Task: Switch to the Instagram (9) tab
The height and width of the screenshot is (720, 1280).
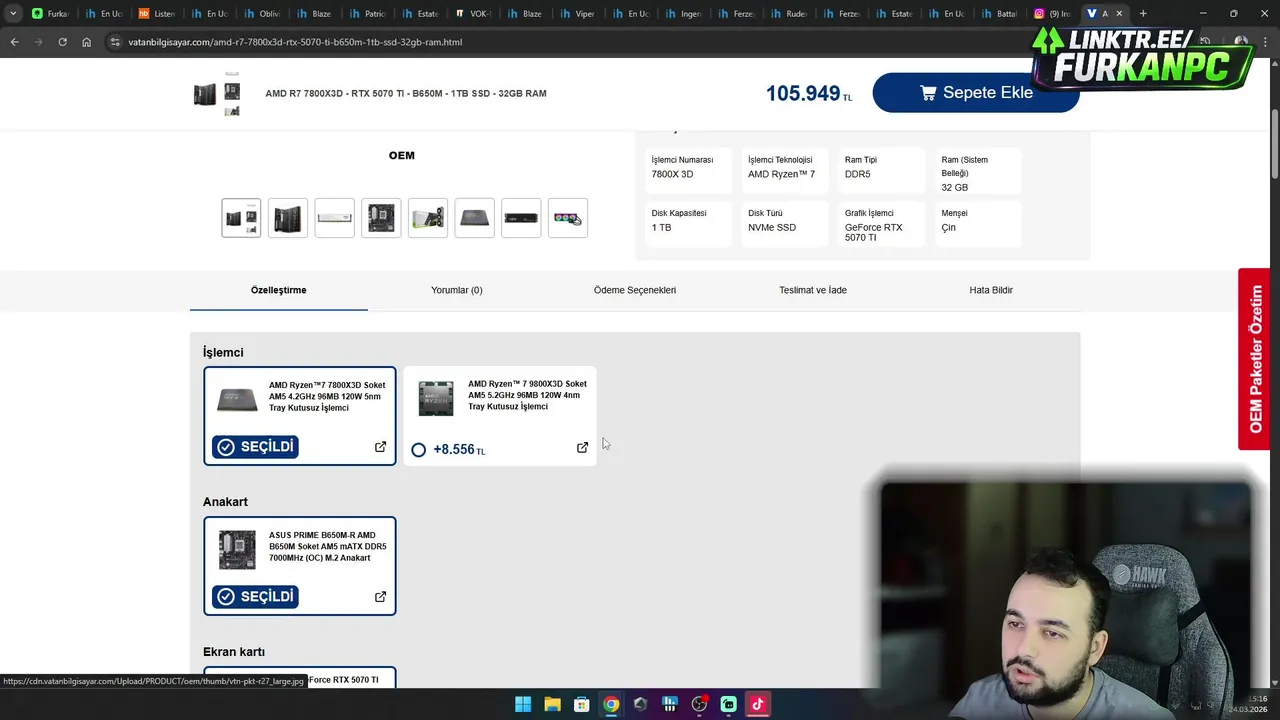Action: [x=1052, y=14]
